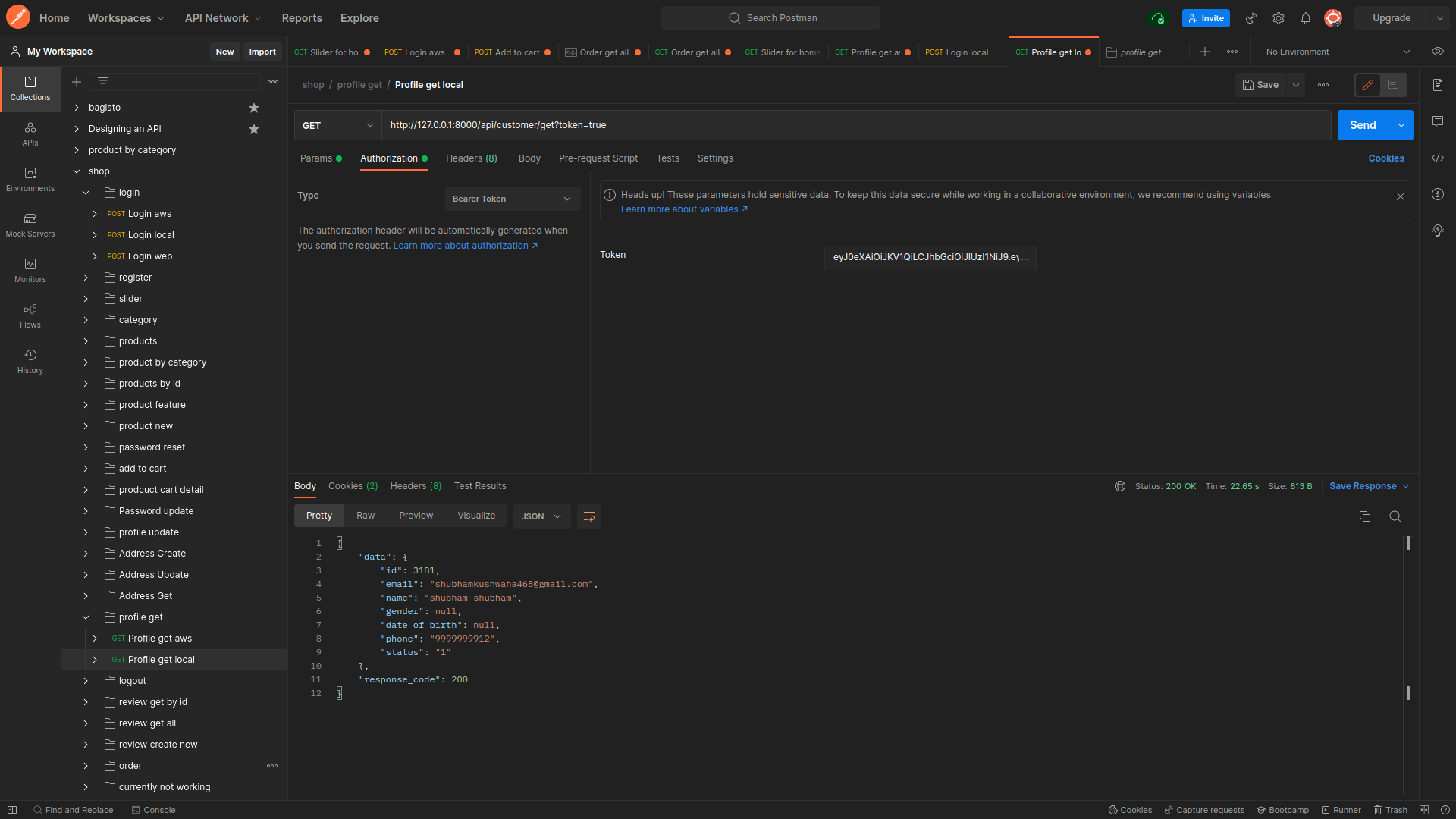Open the Cookies link near request tabs
This screenshot has height=819, width=1456.
(x=1386, y=158)
